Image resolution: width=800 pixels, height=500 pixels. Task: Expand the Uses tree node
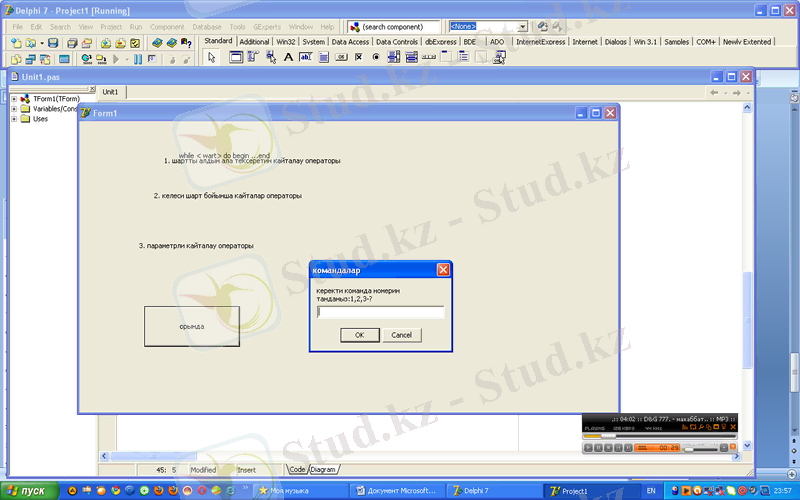tap(14, 119)
